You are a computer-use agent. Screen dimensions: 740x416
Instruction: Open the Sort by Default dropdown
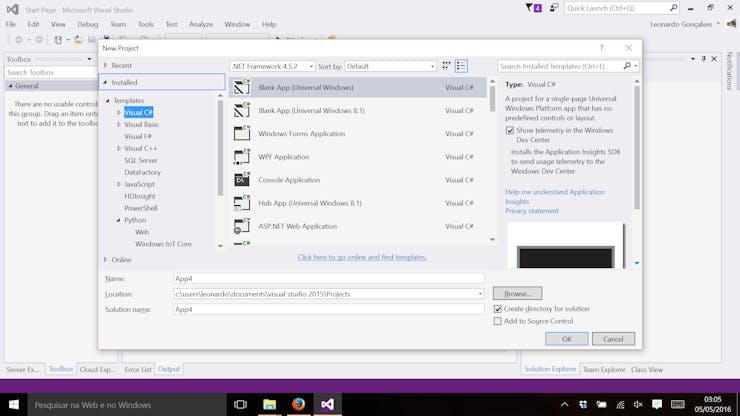(x=390, y=66)
